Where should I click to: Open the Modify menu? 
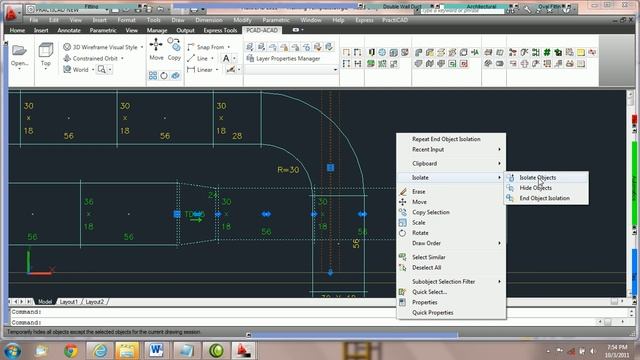pyautogui.click(x=242, y=20)
